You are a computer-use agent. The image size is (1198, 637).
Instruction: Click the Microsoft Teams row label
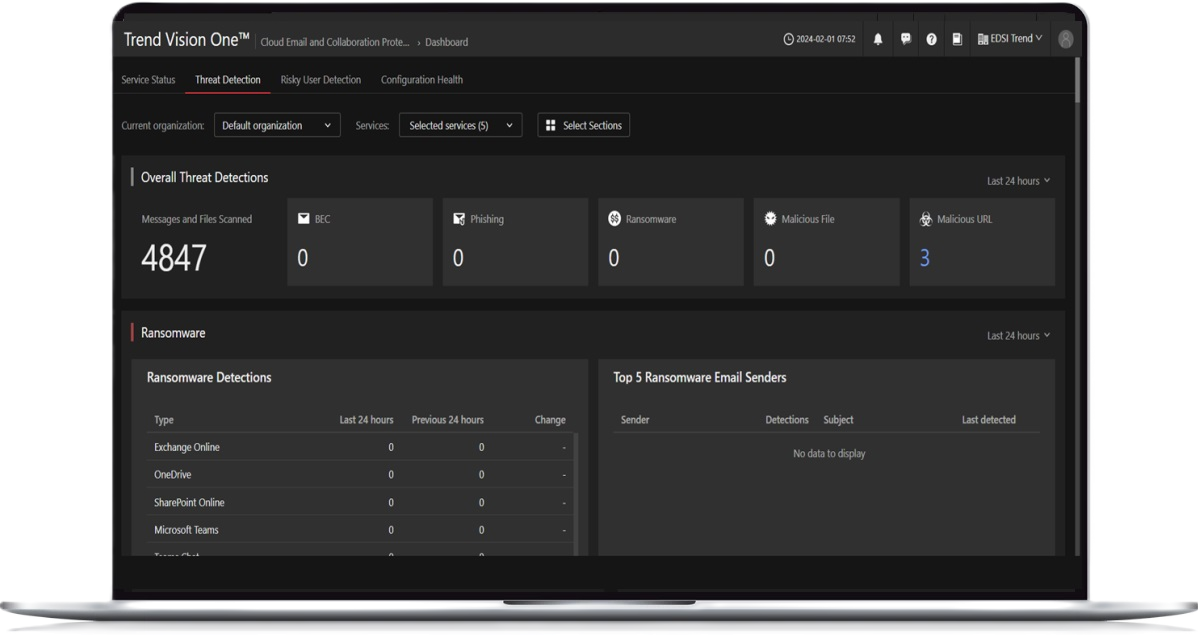(186, 530)
